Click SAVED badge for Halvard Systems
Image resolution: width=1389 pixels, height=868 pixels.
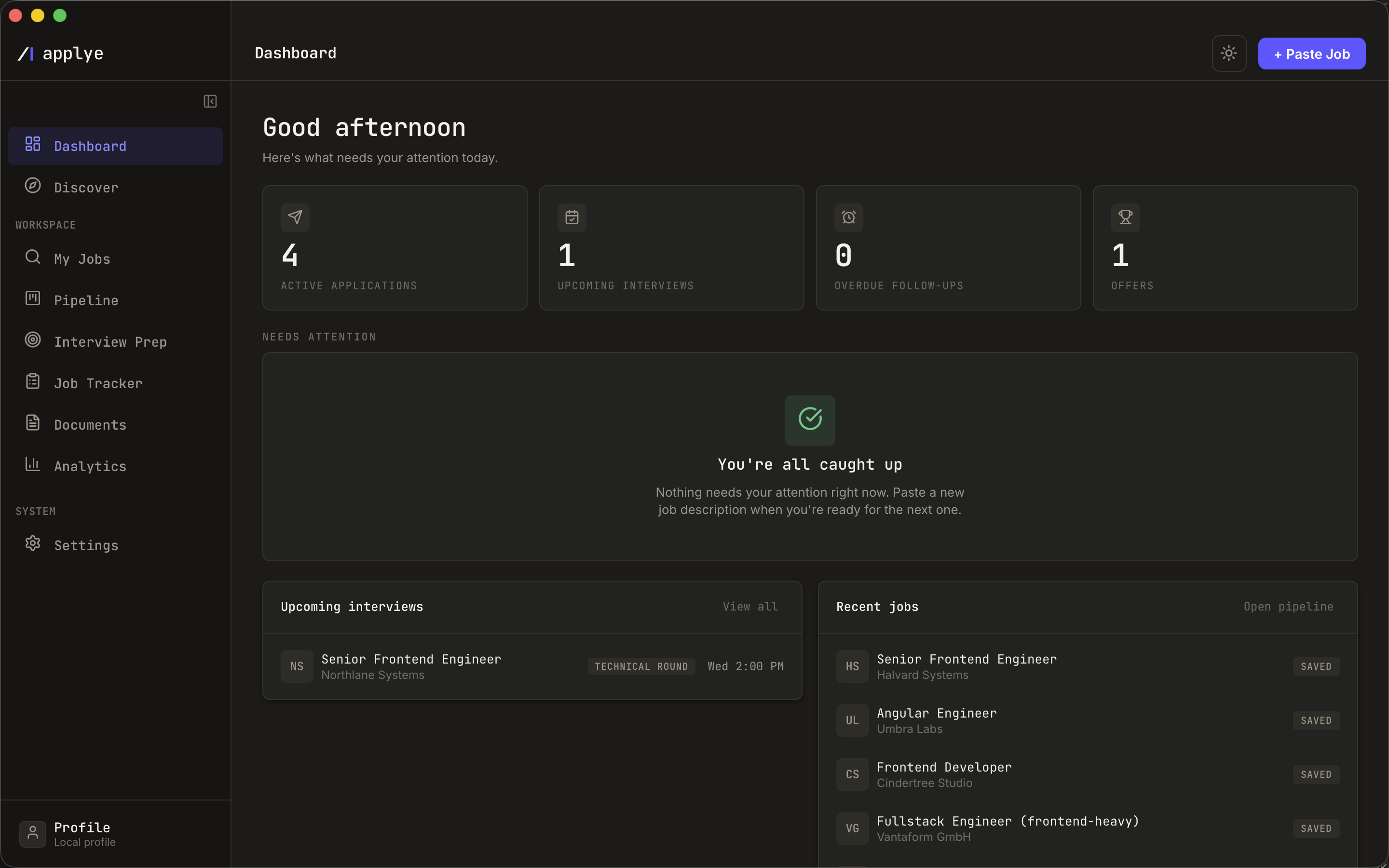pyautogui.click(x=1316, y=666)
